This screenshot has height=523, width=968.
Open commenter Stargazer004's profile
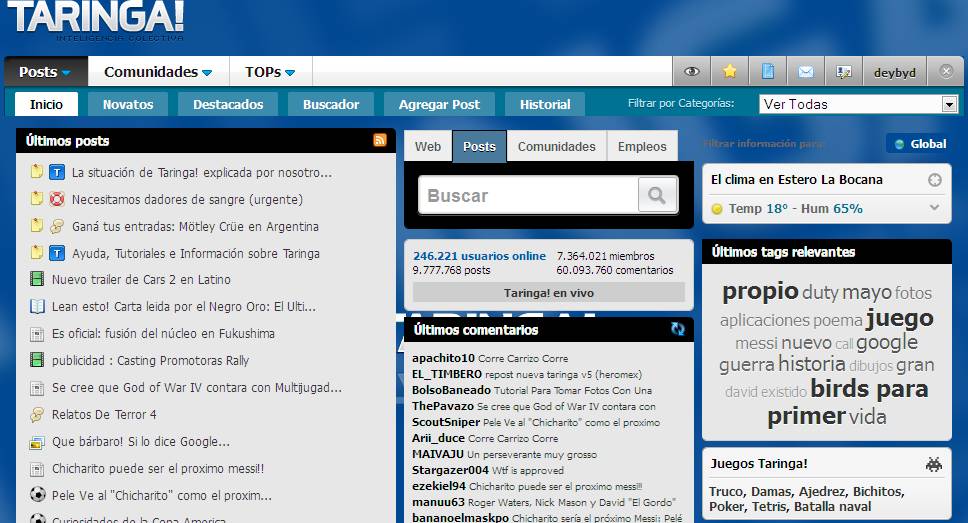click(x=450, y=471)
